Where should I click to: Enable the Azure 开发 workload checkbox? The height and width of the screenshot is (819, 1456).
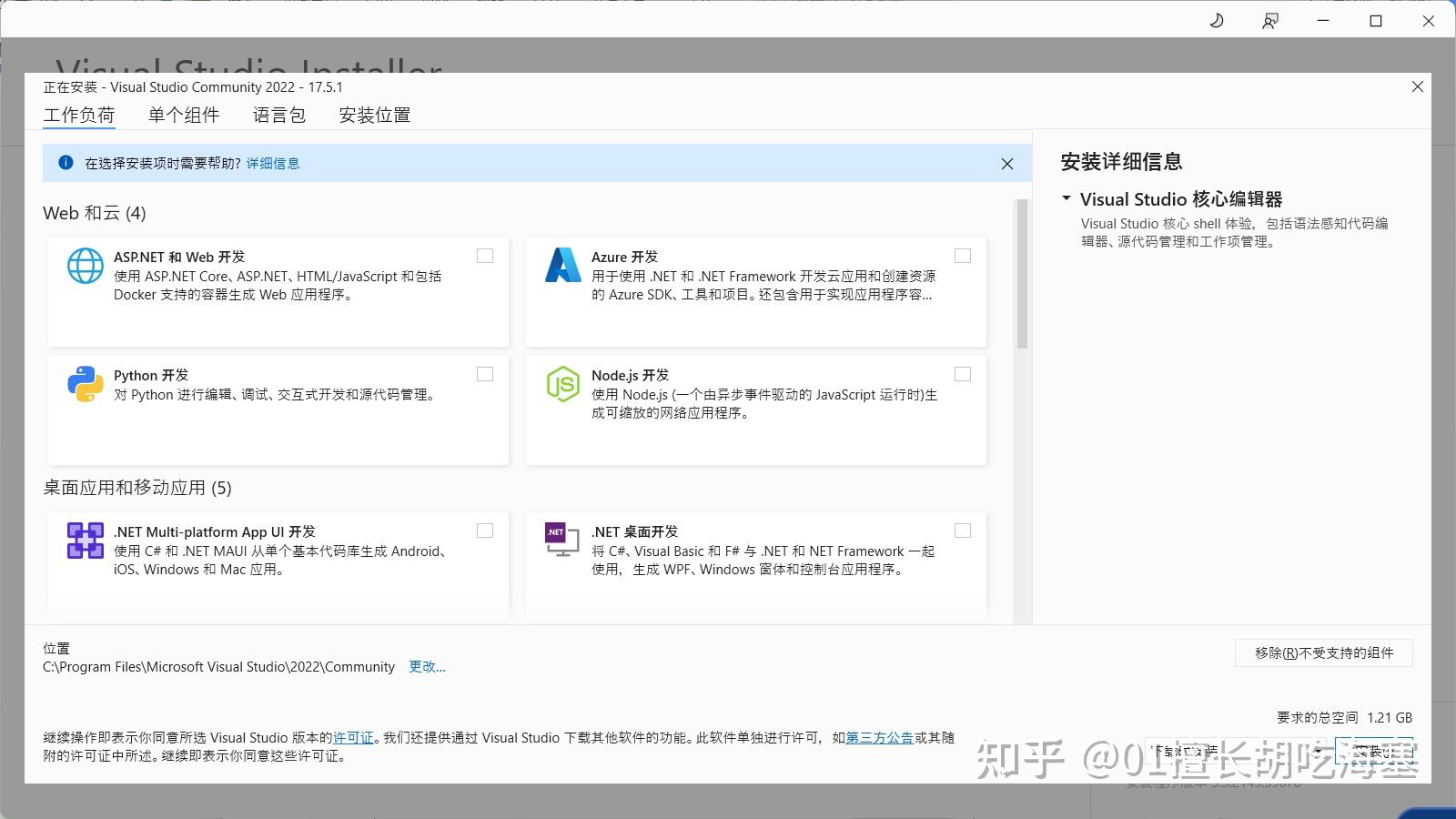click(963, 256)
